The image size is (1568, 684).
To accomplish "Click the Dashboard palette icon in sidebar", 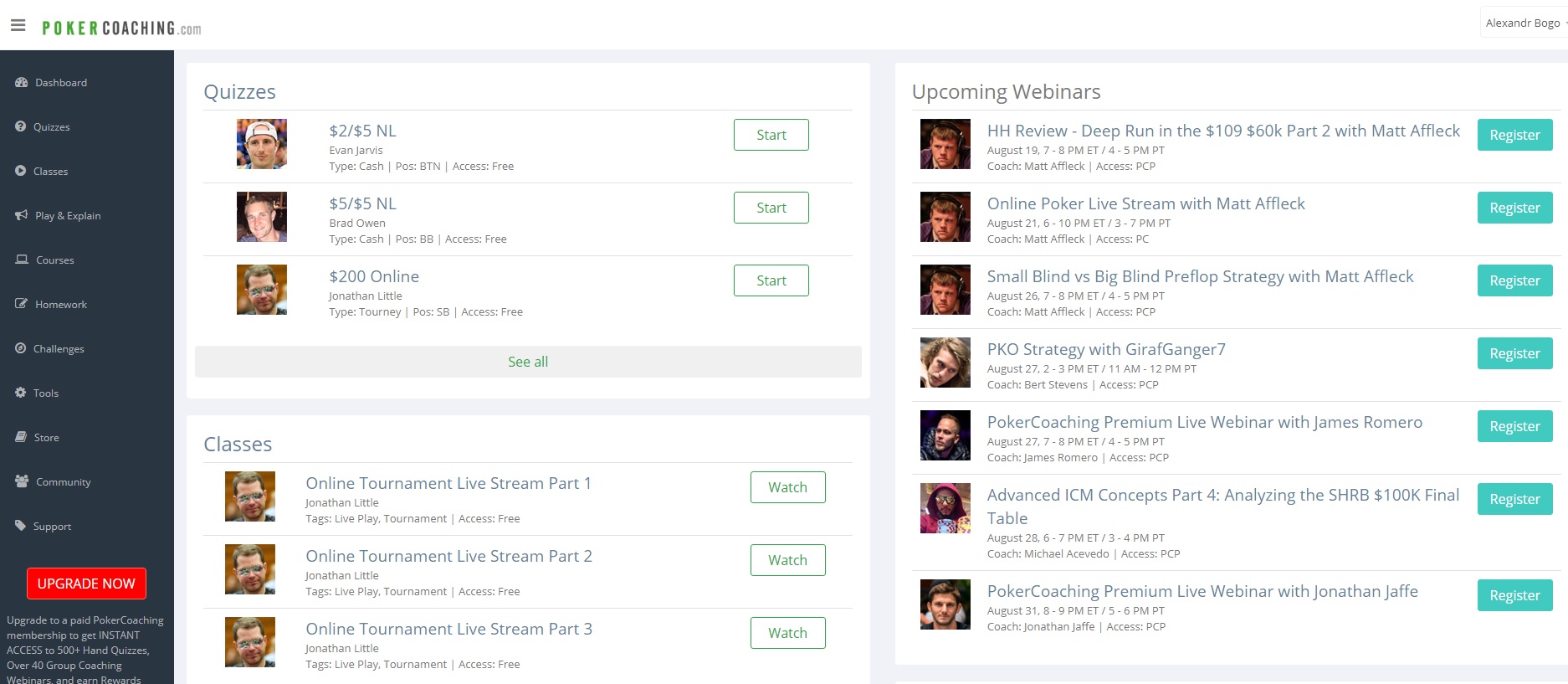I will (21, 82).
